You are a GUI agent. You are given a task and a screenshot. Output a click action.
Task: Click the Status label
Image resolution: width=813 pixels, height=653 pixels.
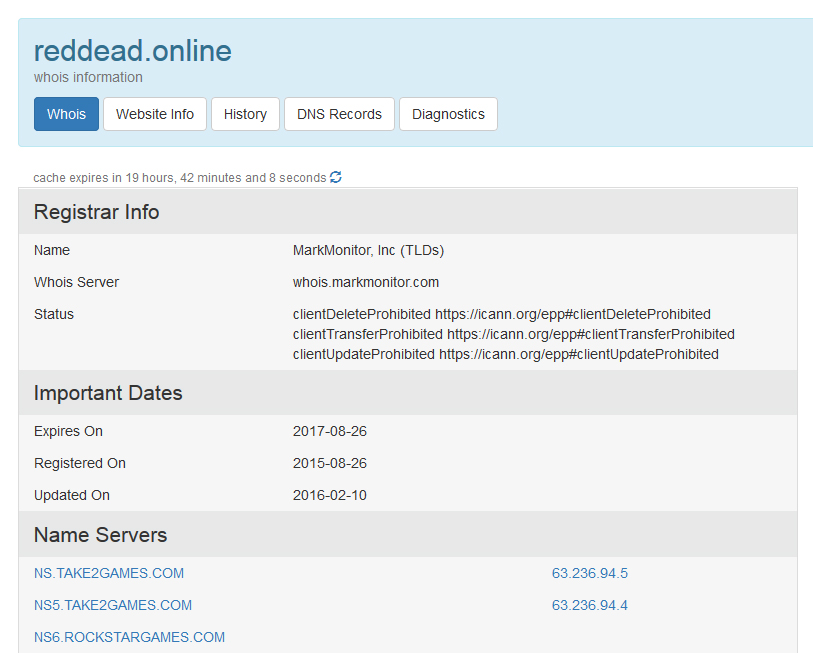(x=54, y=314)
